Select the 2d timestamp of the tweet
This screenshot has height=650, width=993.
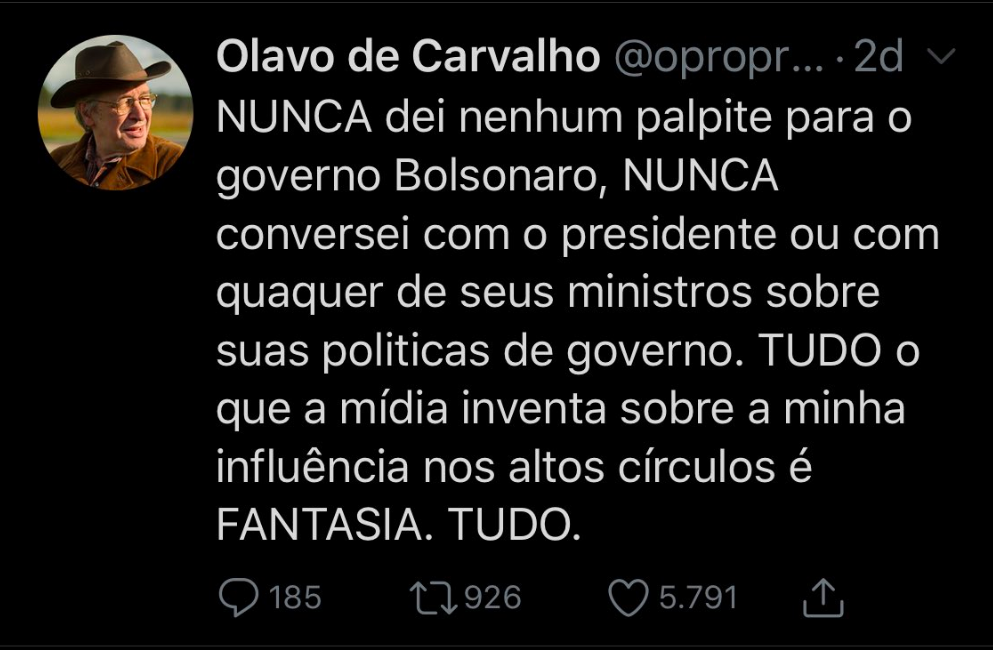pos(880,60)
